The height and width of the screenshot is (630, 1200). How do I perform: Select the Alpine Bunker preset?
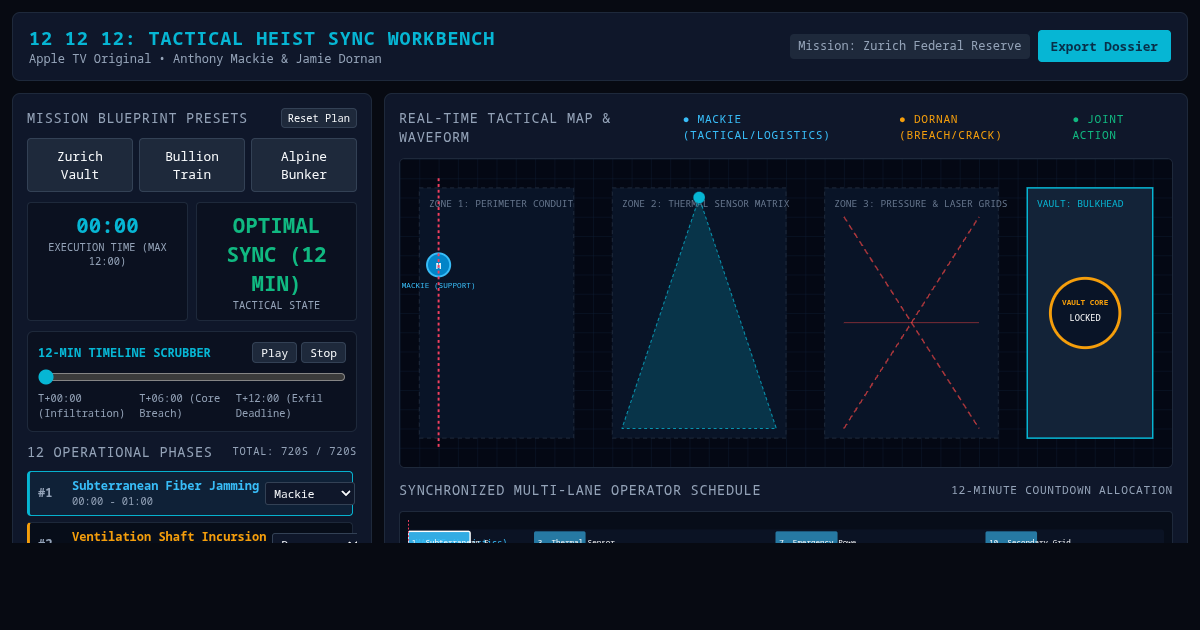[304, 165]
